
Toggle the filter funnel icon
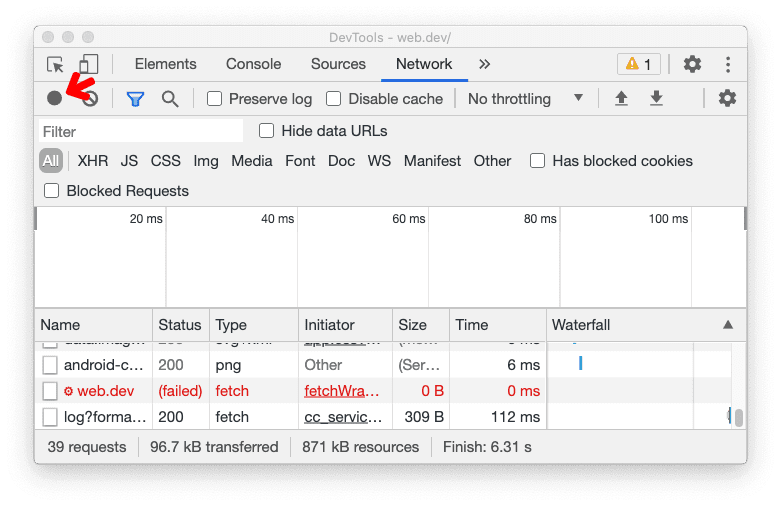point(135,98)
